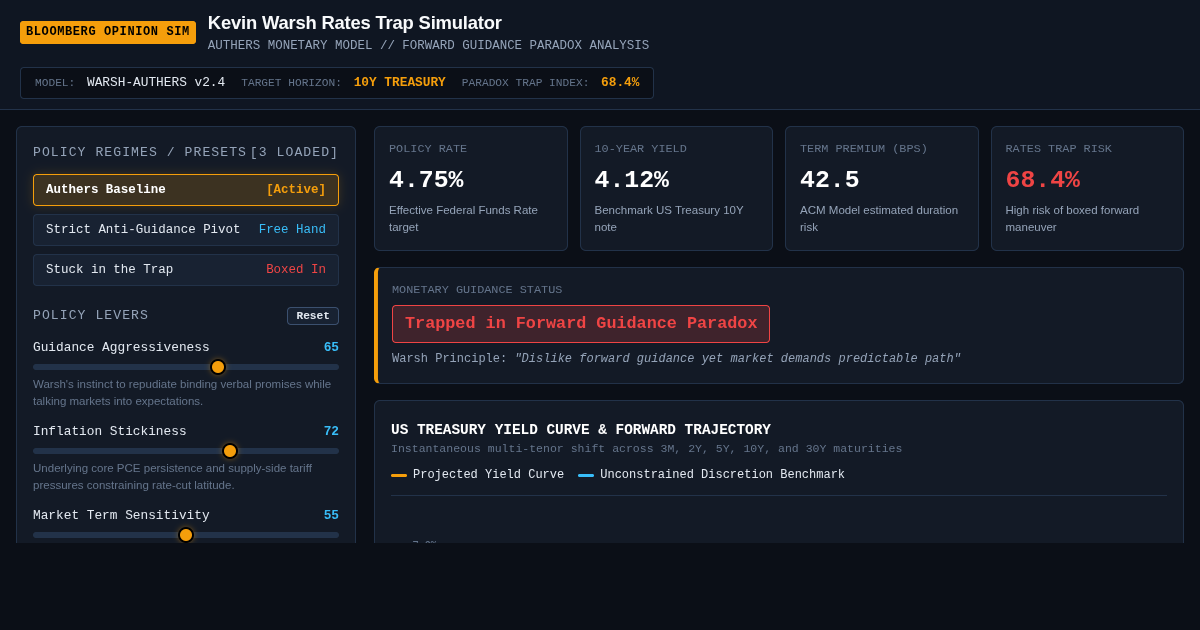
Task: Click the yield curve maturities subtitle
Action: coord(646,449)
